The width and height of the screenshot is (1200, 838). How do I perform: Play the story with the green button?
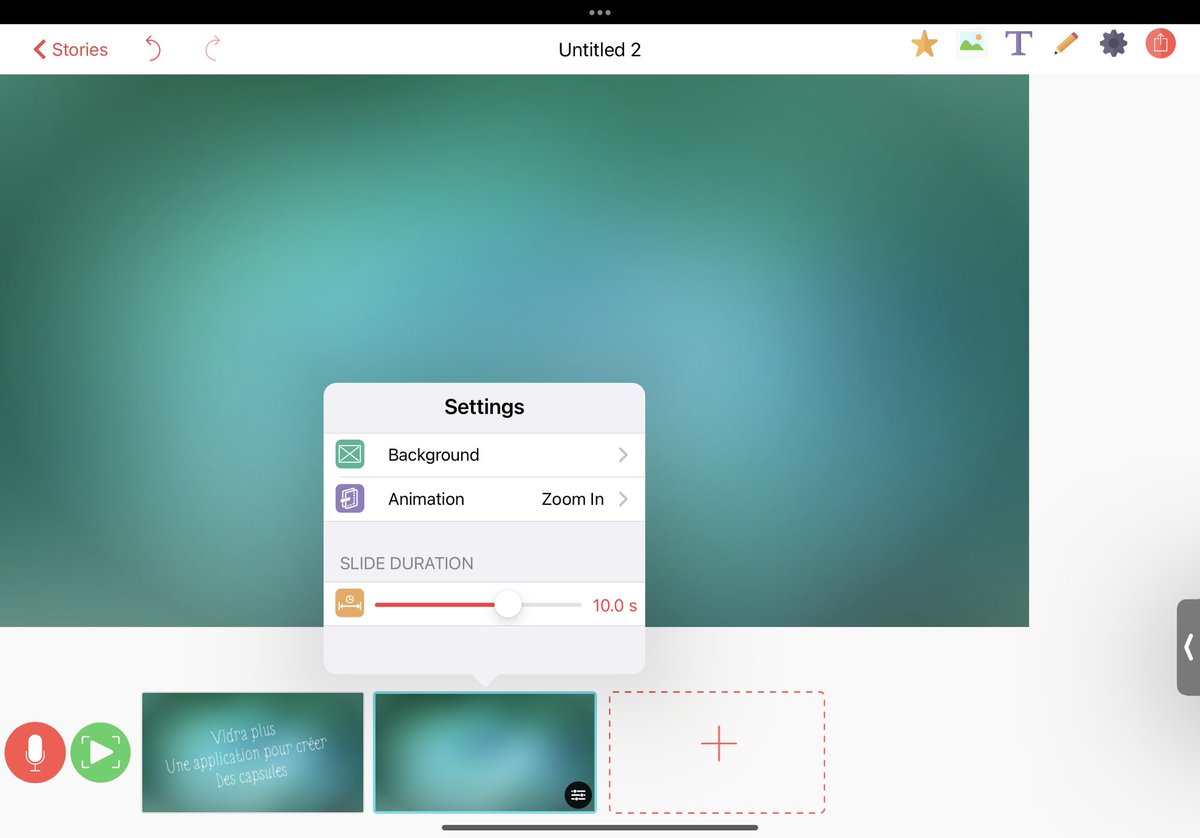pyautogui.click(x=101, y=753)
